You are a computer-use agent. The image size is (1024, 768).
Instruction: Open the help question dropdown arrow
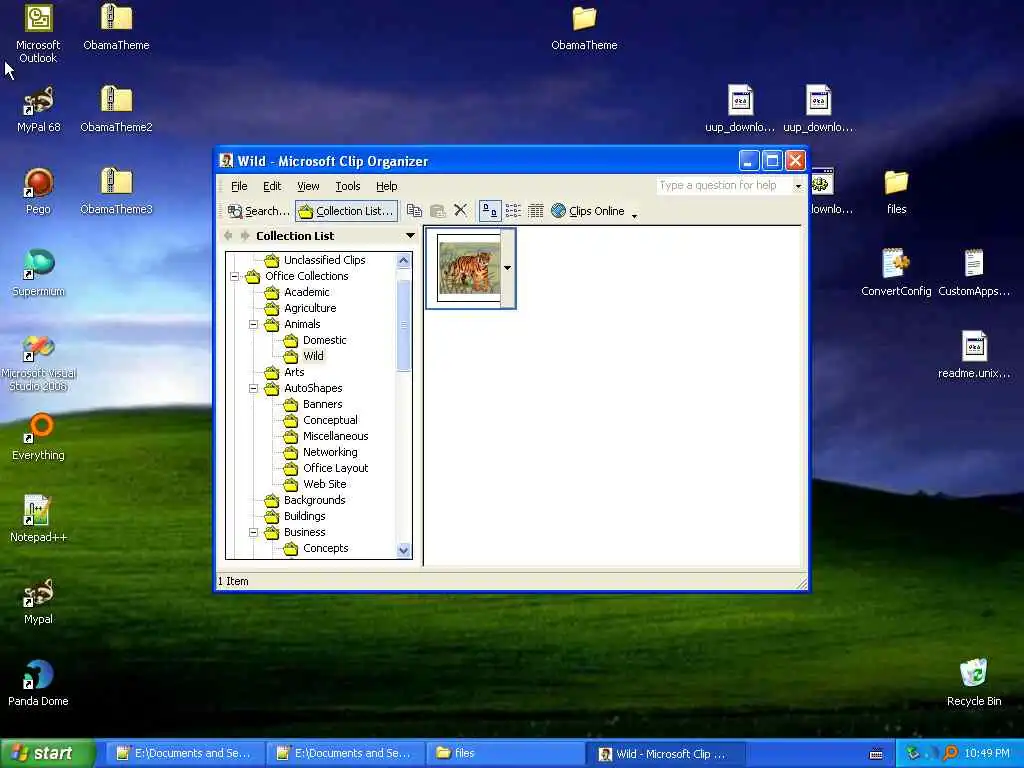[x=797, y=186]
